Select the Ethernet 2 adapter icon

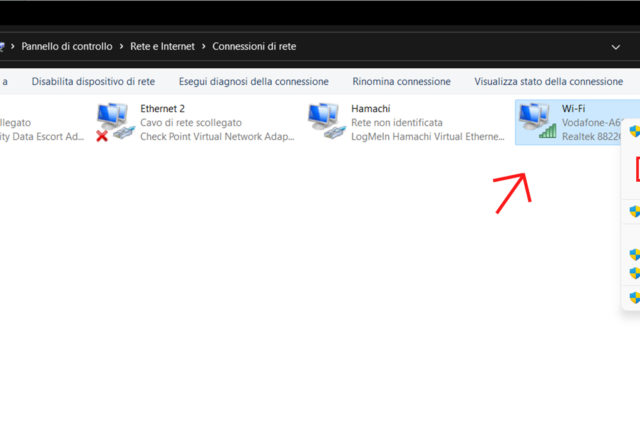click(x=116, y=122)
